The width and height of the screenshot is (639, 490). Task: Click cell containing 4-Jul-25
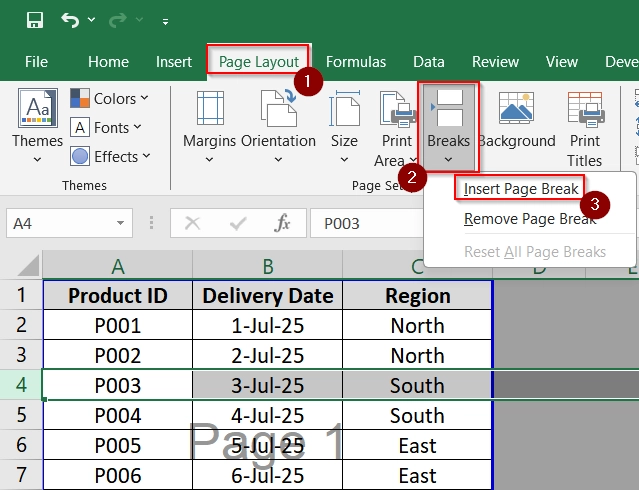[267, 415]
